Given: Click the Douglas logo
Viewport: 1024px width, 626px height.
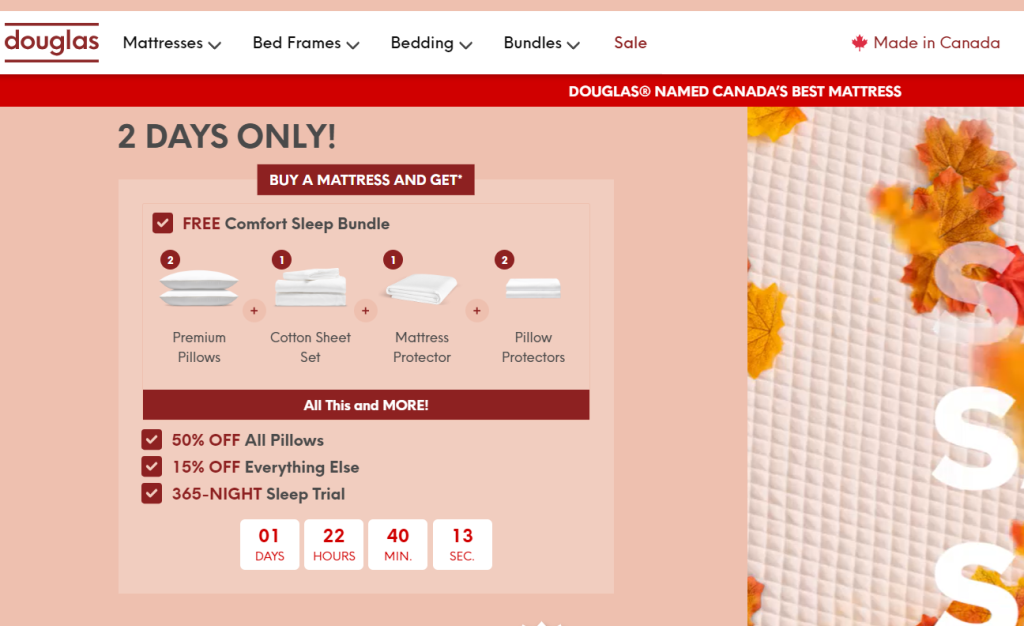Looking at the screenshot, I should pos(52,42).
